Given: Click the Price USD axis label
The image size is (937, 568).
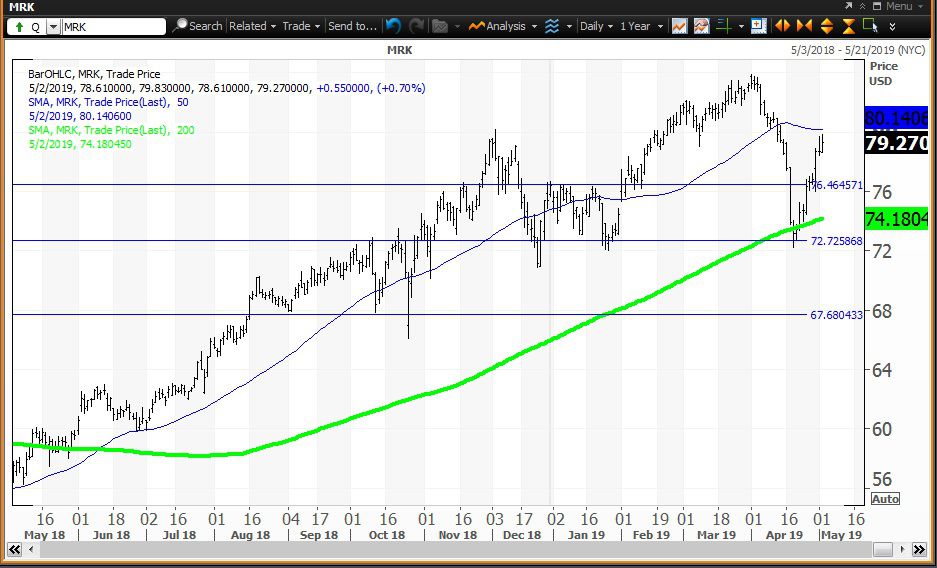Looking at the screenshot, I should click(884, 73).
